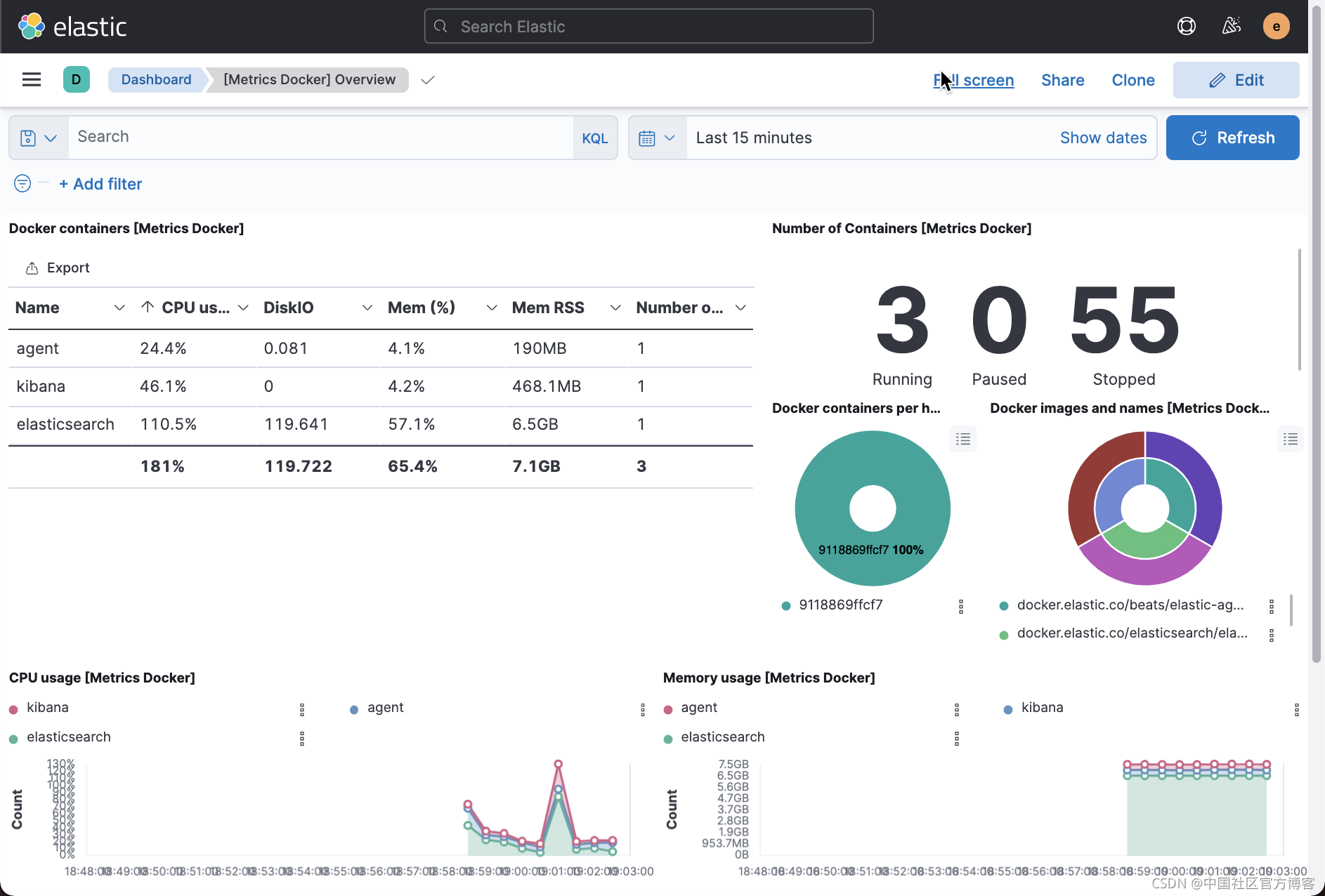Click the Refresh button
This screenshot has height=896, width=1325.
[1232, 138]
